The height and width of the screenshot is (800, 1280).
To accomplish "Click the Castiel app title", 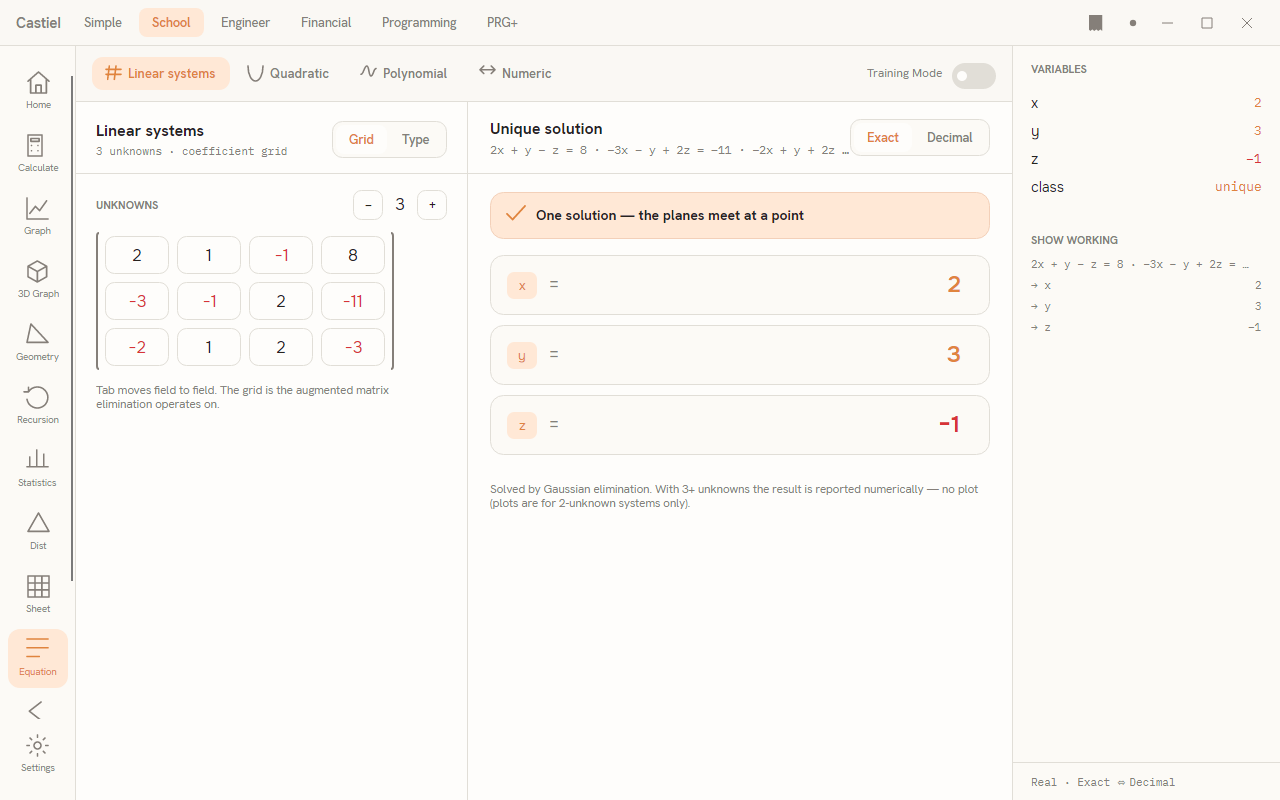I will (x=38, y=23).
